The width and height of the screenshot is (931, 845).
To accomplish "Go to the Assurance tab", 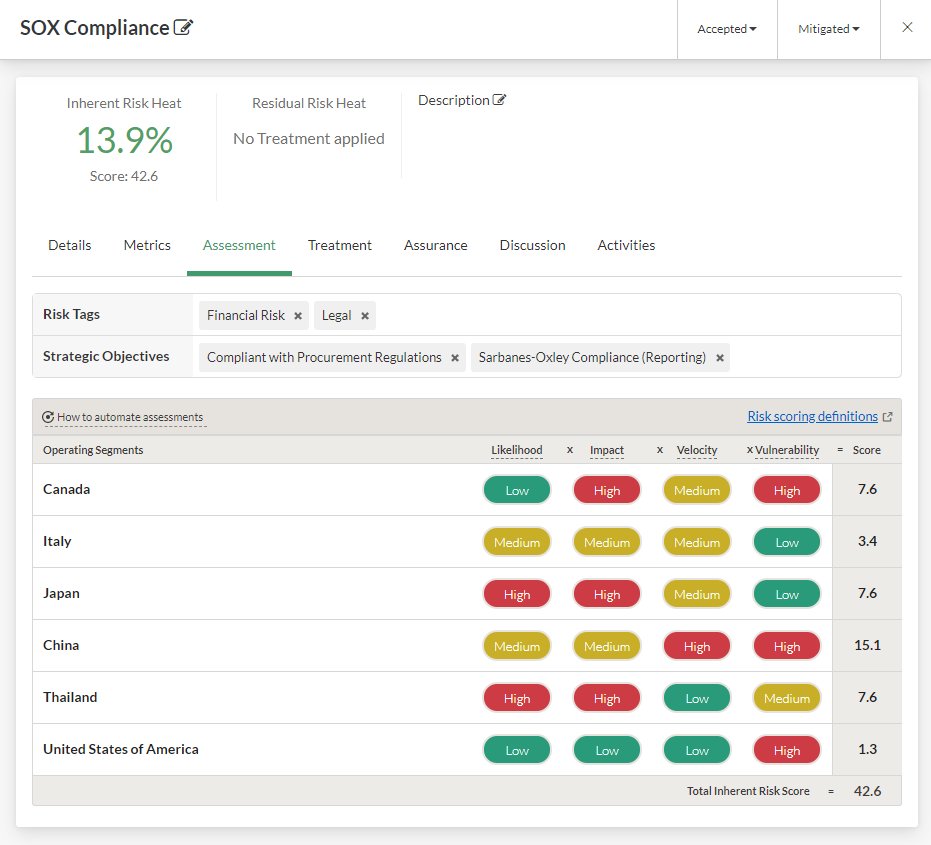I will coord(435,245).
